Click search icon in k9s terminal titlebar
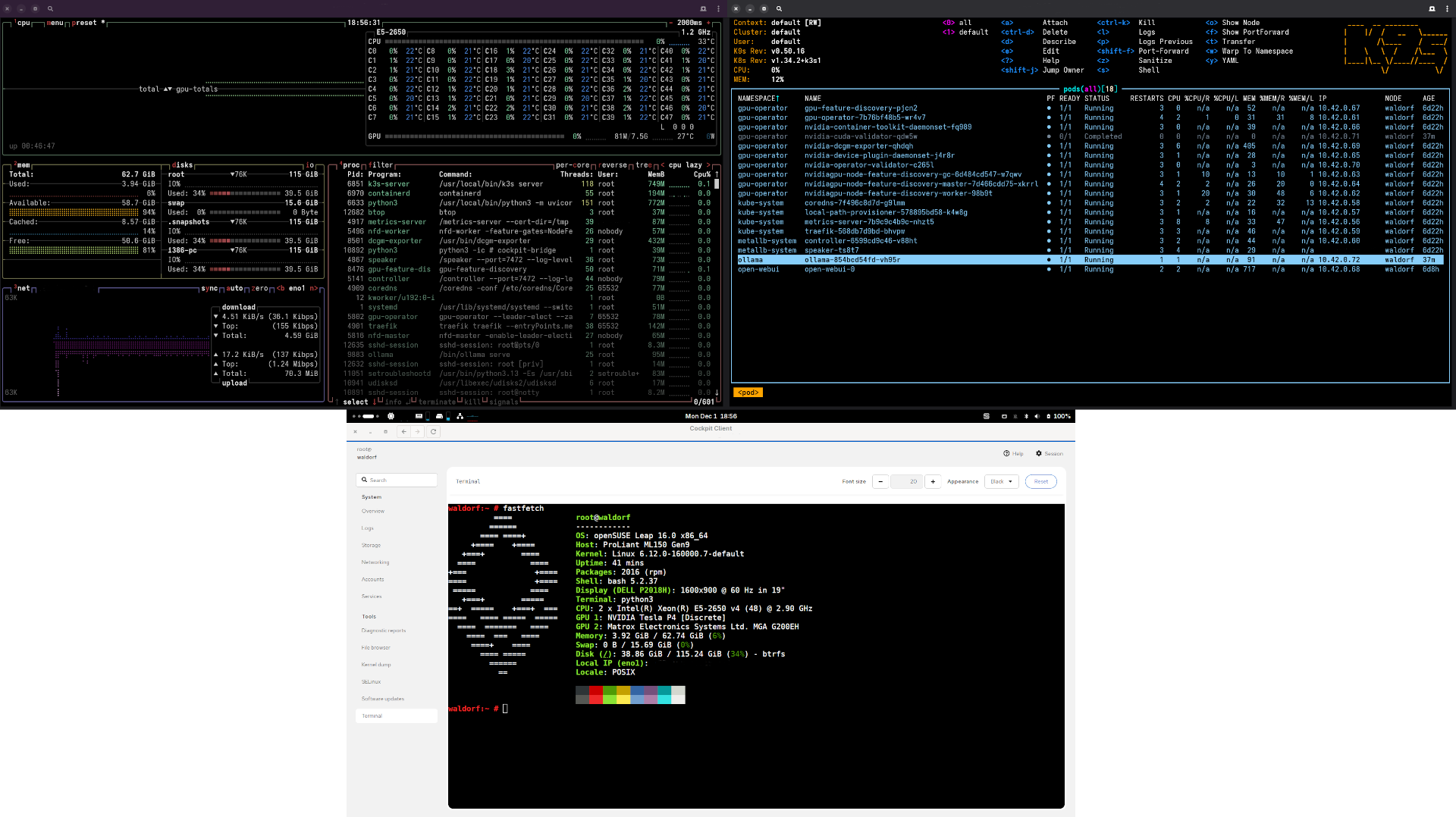 (779, 8)
